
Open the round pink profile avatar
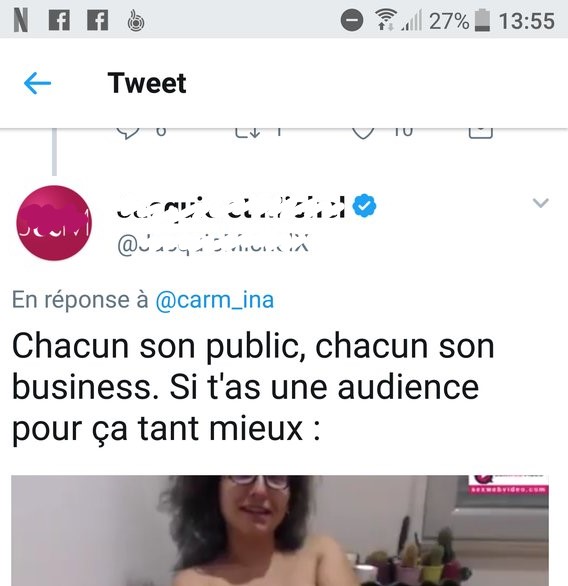tap(54, 223)
